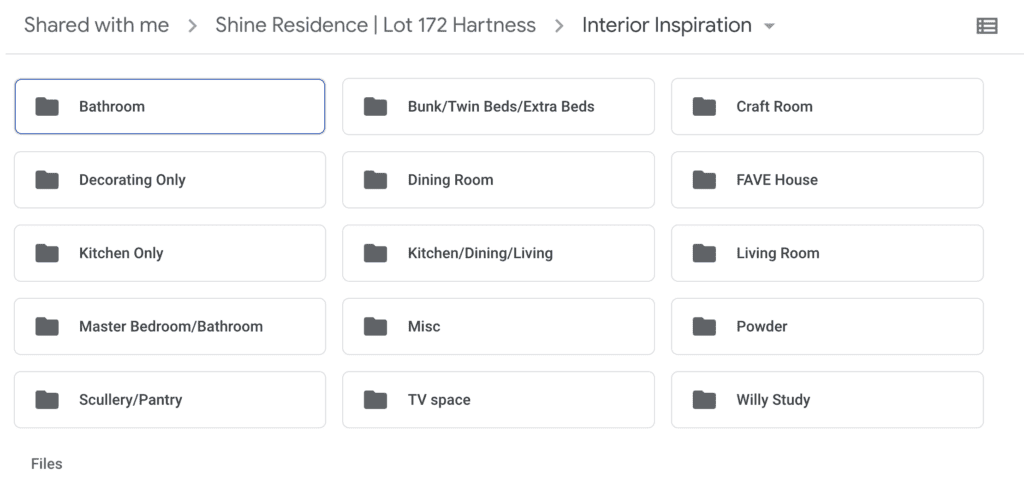The width and height of the screenshot is (1024, 485).
Task: Select the Scullery/Pantry folder
Action: click(x=170, y=400)
